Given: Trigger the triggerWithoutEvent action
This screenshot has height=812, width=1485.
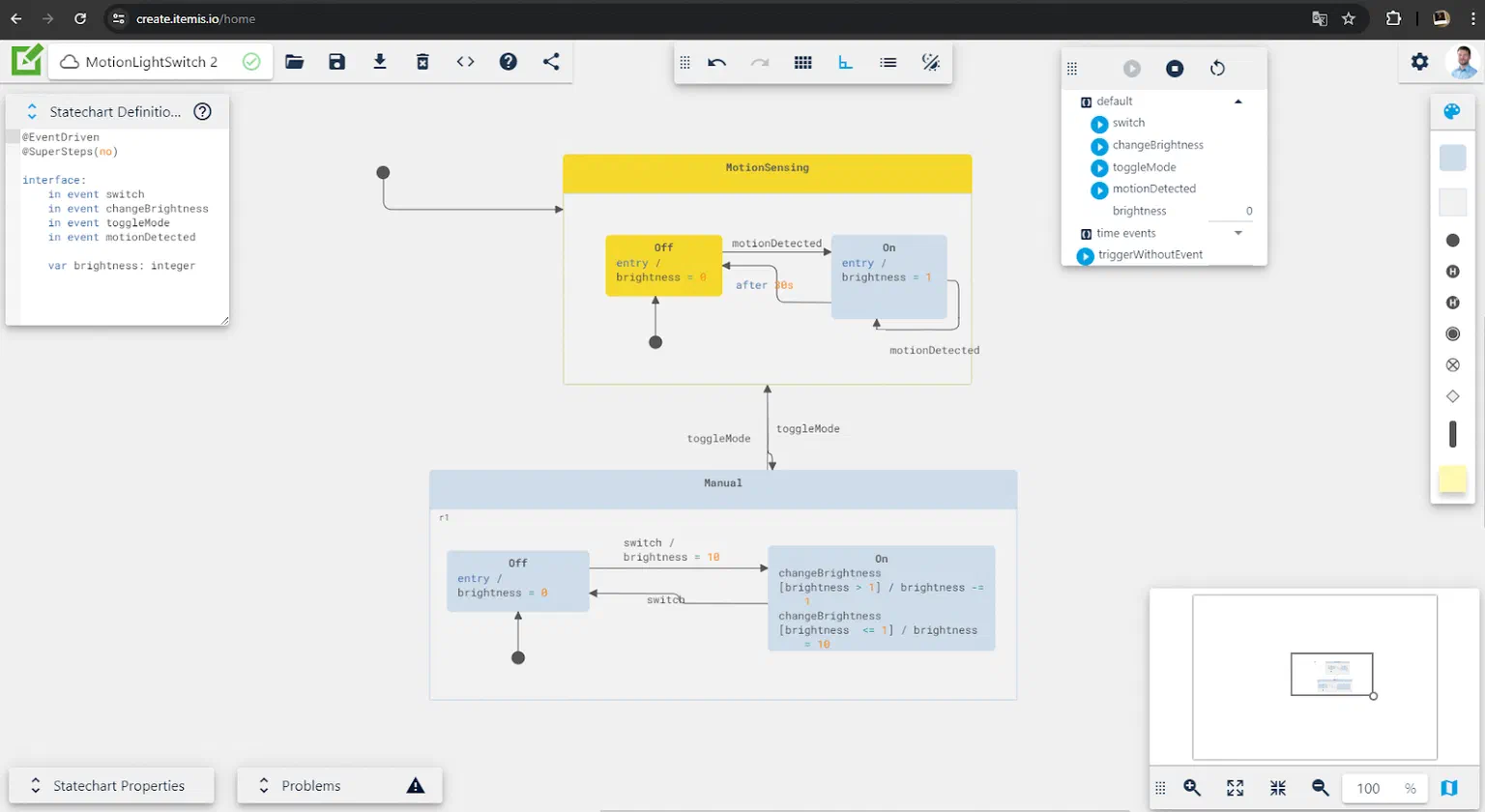Looking at the screenshot, I should click(1086, 256).
